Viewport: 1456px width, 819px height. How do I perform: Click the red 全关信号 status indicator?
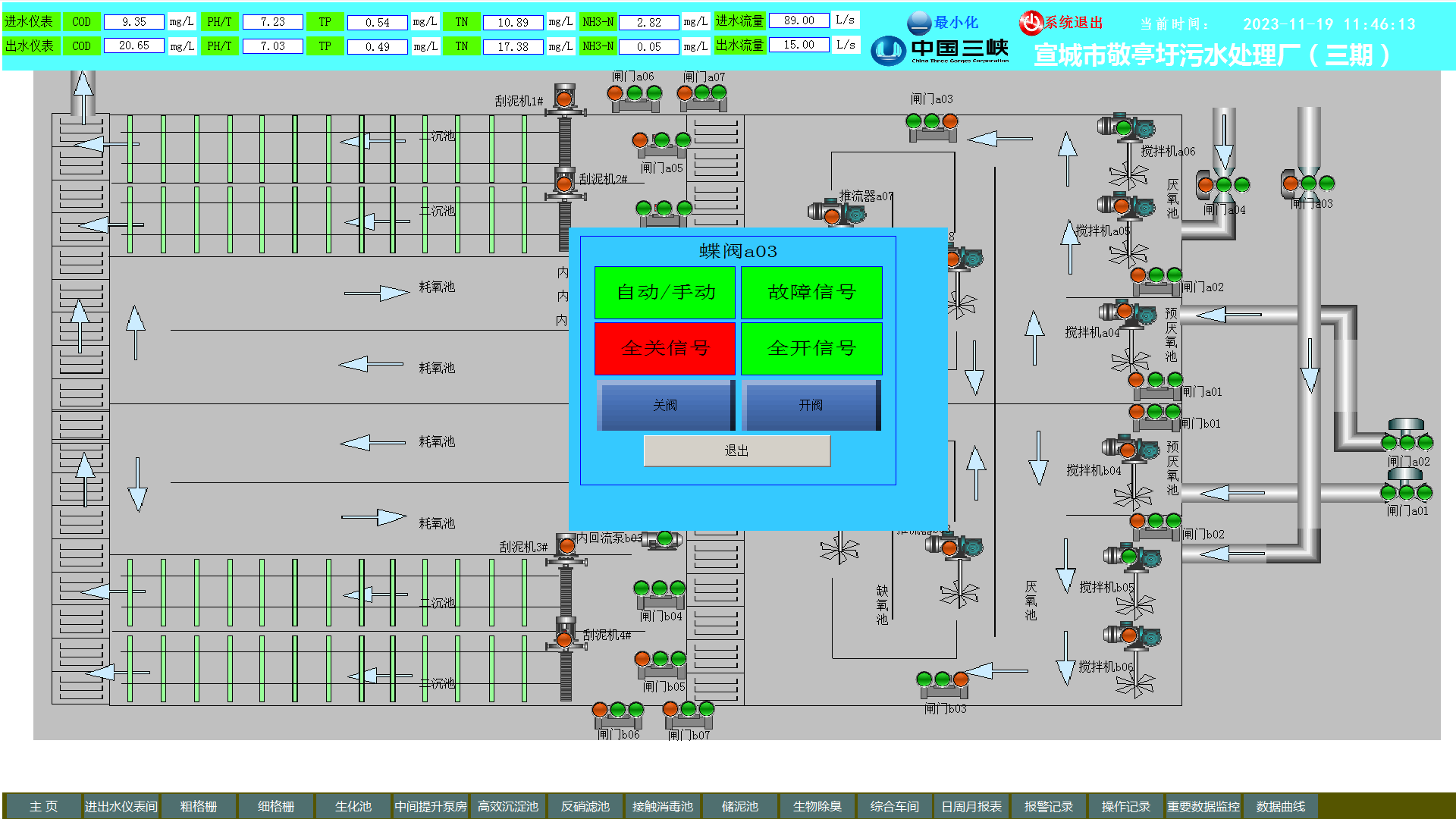coord(665,348)
